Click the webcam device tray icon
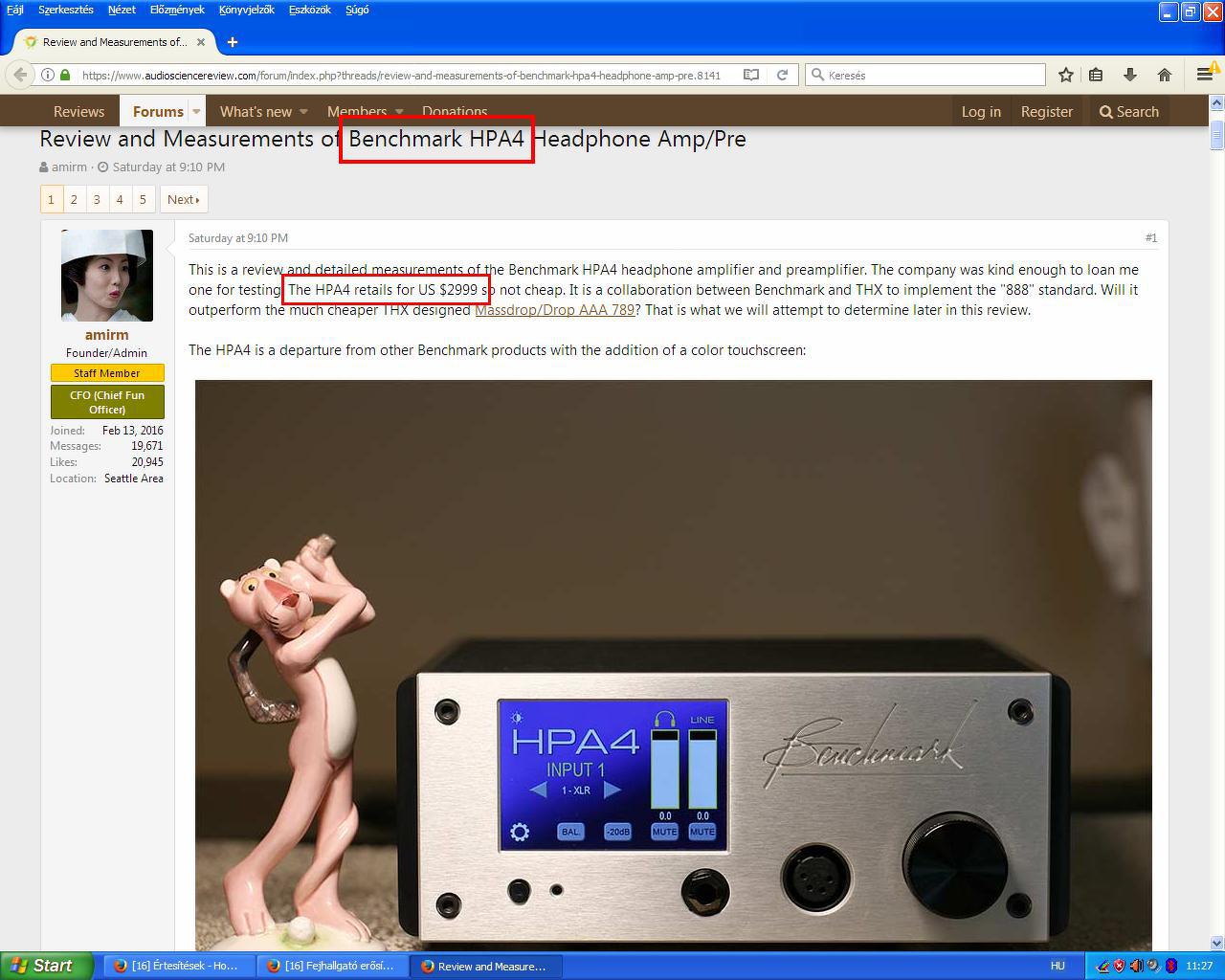Screen dimensions: 1225x980 (x=1153, y=966)
